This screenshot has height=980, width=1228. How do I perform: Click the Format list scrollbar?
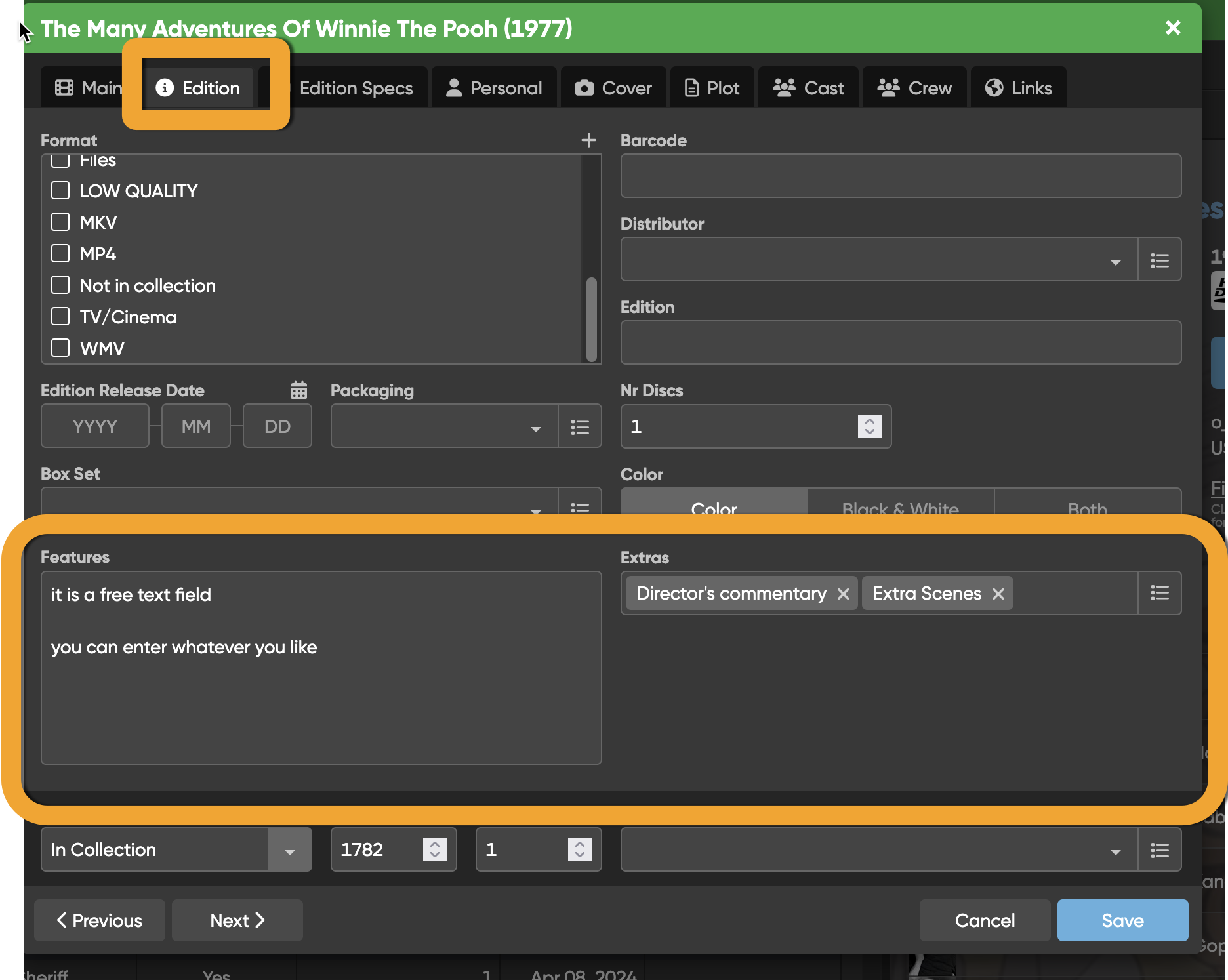point(591,319)
